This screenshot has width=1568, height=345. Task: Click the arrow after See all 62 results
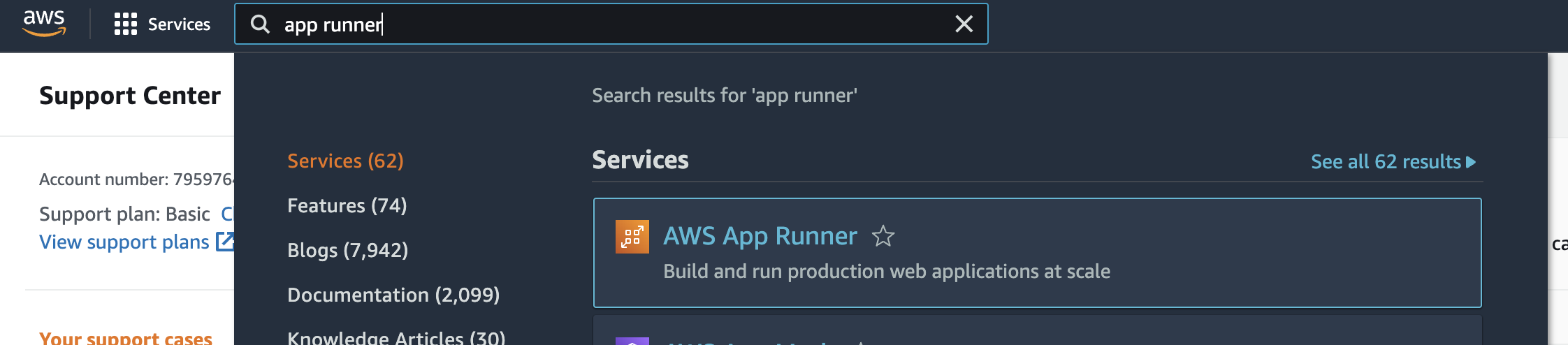(x=1471, y=162)
